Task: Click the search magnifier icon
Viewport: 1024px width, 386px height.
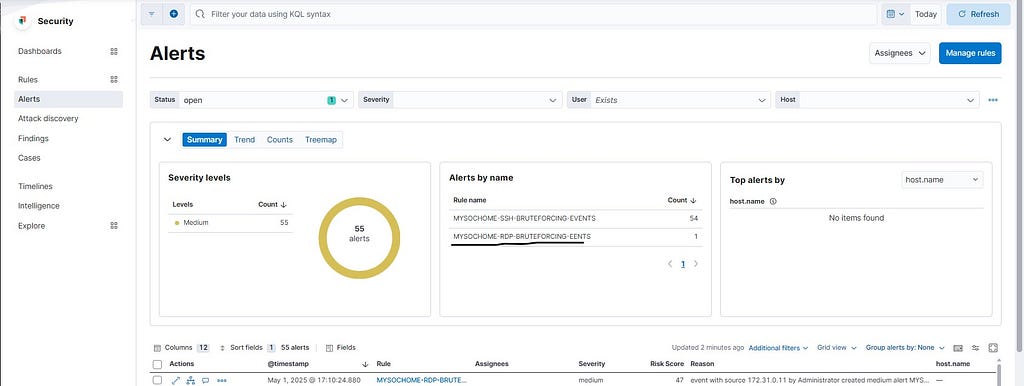Action: pyautogui.click(x=200, y=14)
